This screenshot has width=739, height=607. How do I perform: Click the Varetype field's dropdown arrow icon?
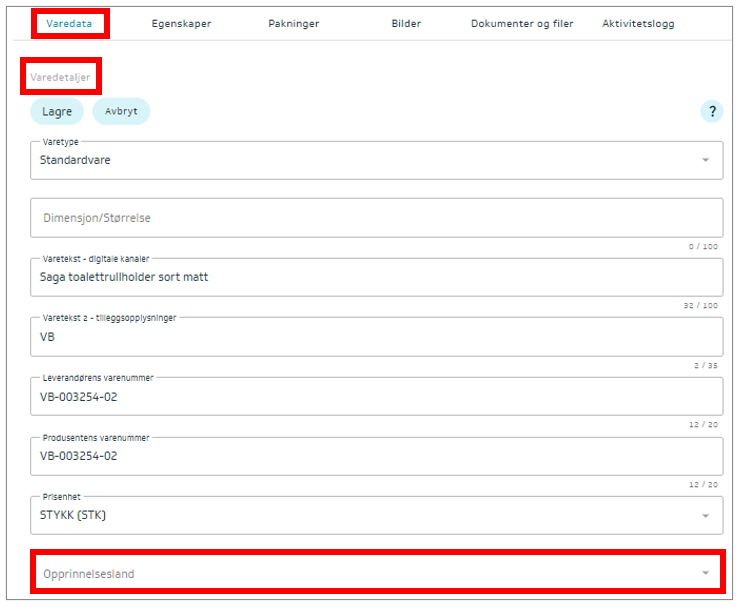[705, 160]
